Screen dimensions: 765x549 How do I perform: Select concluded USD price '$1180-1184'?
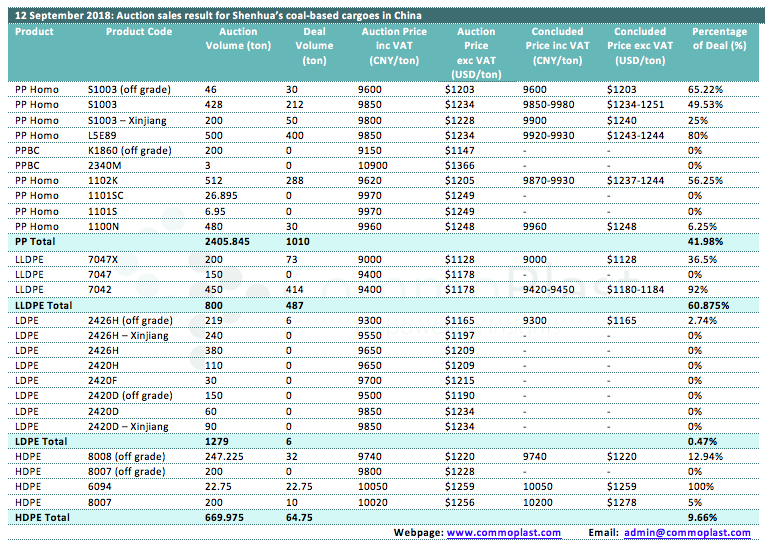pos(635,290)
